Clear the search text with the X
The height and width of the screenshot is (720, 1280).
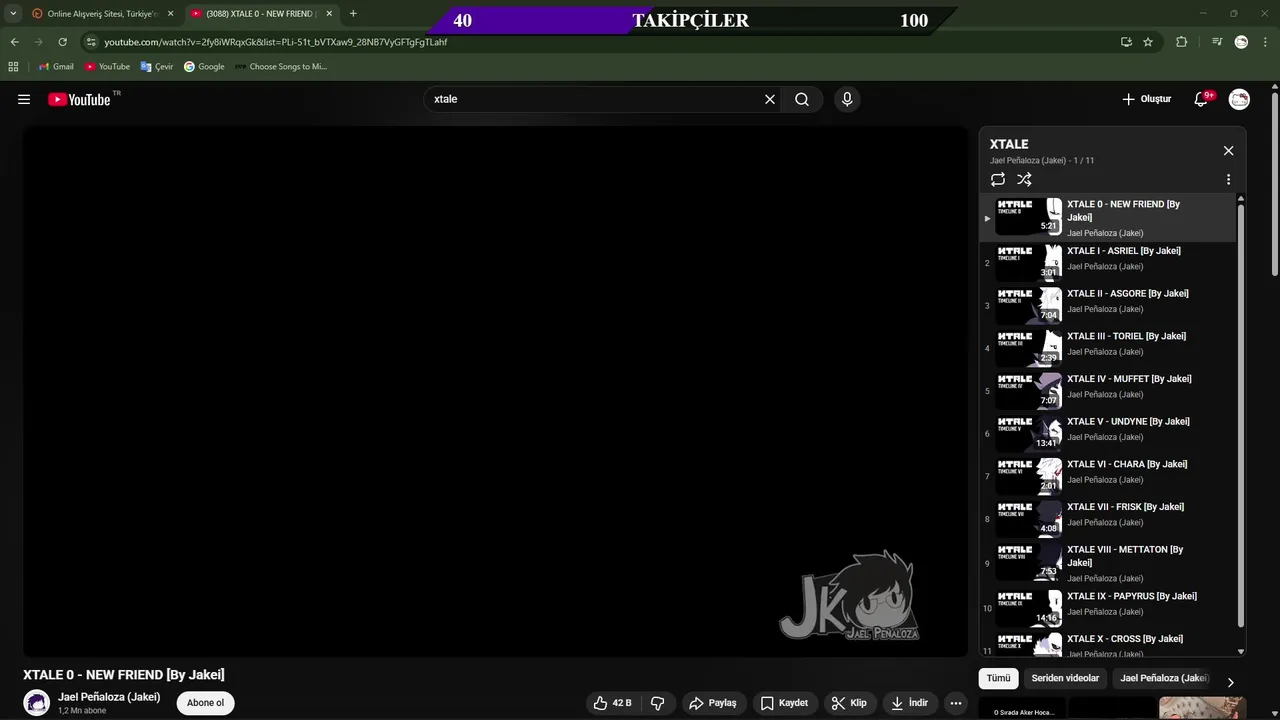click(770, 99)
